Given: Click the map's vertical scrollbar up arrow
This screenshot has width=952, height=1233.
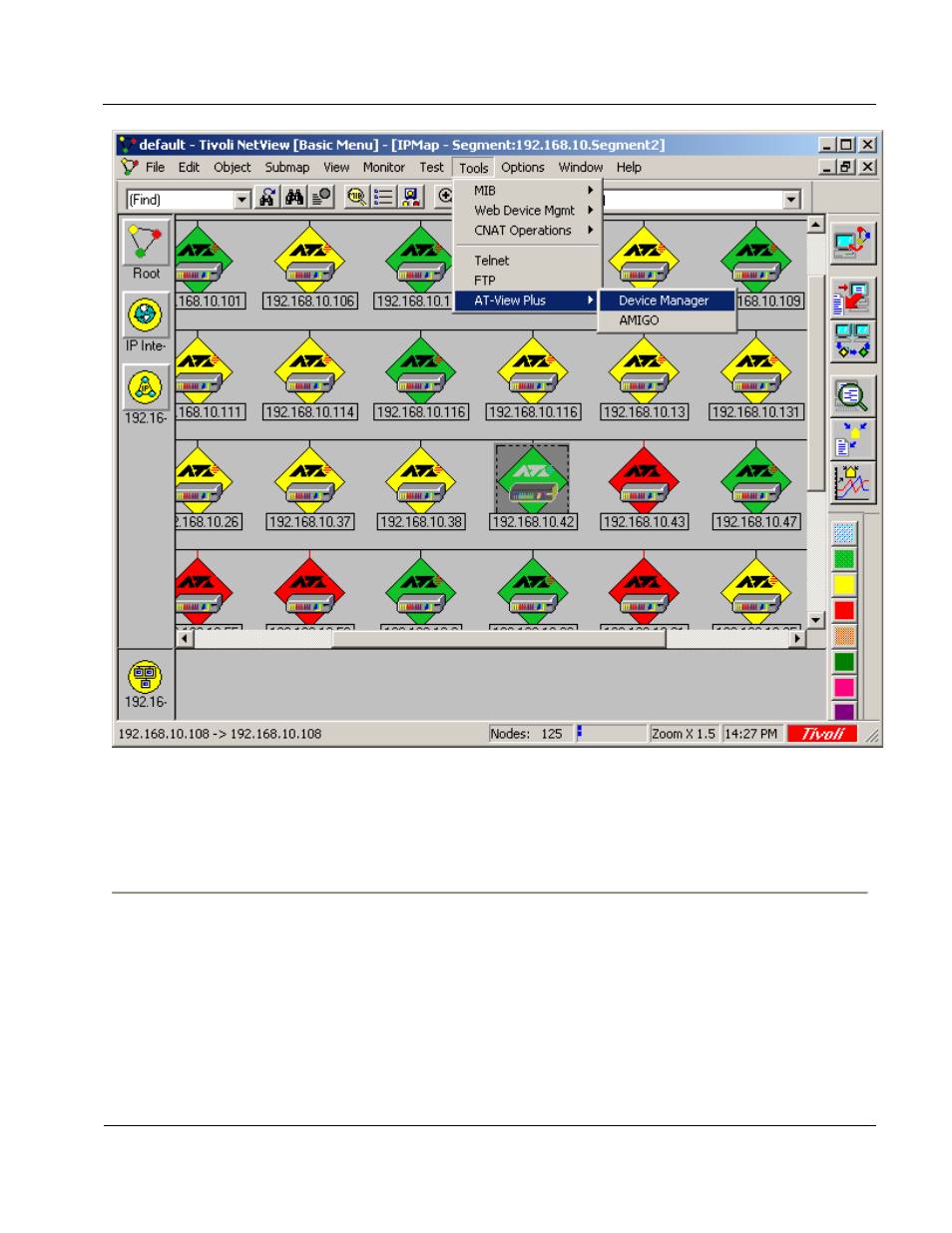Looking at the screenshot, I should [815, 225].
